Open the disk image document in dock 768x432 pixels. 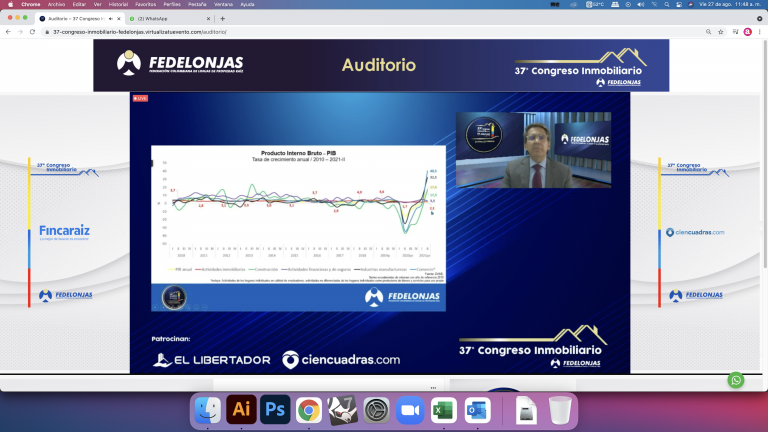[x=526, y=410]
